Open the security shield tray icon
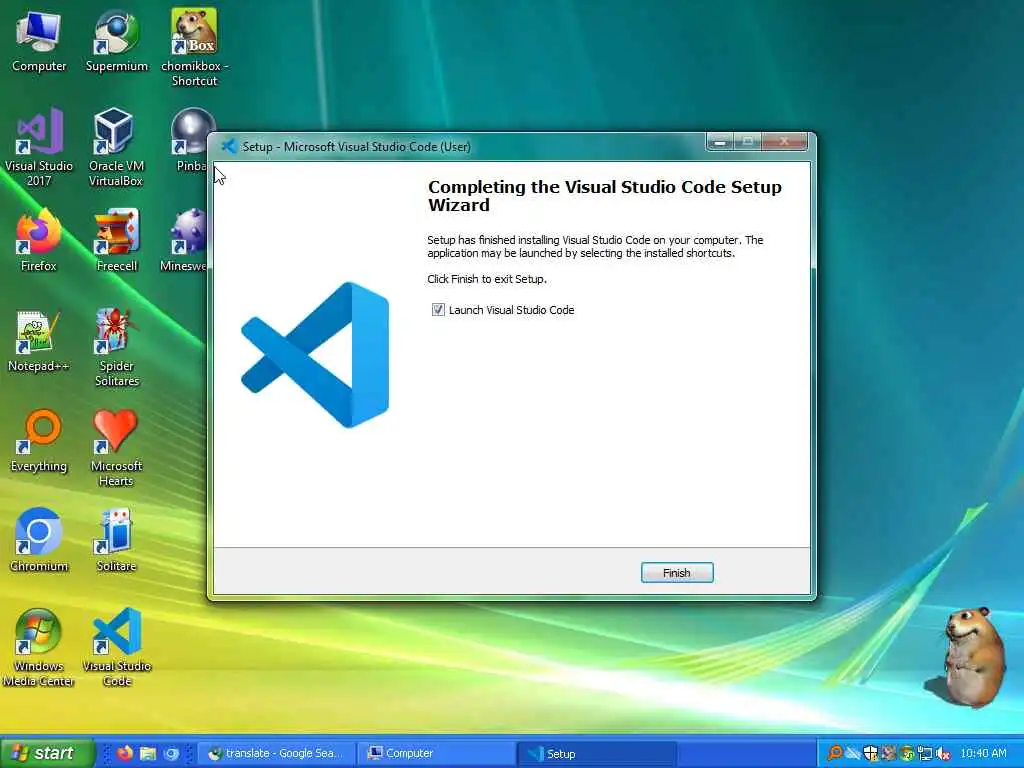Image resolution: width=1024 pixels, height=768 pixels. coord(871,753)
